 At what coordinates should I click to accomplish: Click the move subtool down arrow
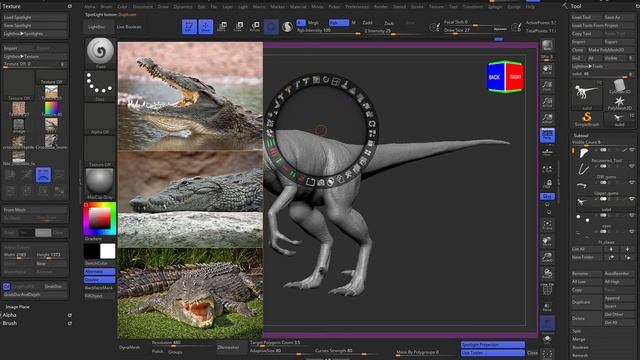click(627, 249)
